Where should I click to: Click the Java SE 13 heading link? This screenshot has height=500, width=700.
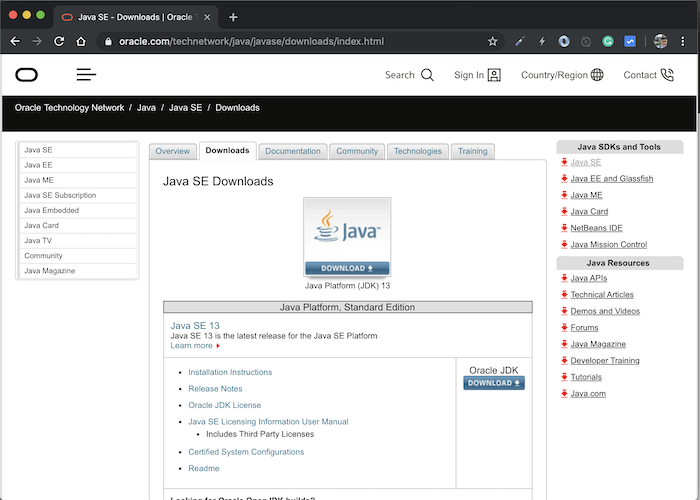[195, 326]
